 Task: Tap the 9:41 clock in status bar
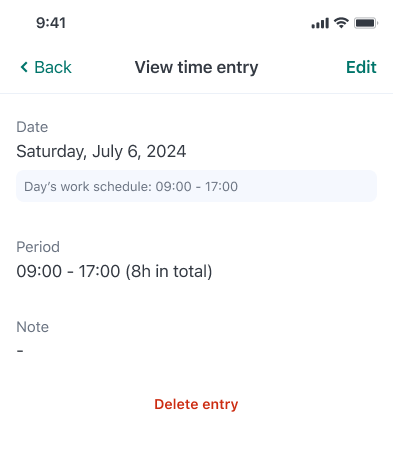51,23
